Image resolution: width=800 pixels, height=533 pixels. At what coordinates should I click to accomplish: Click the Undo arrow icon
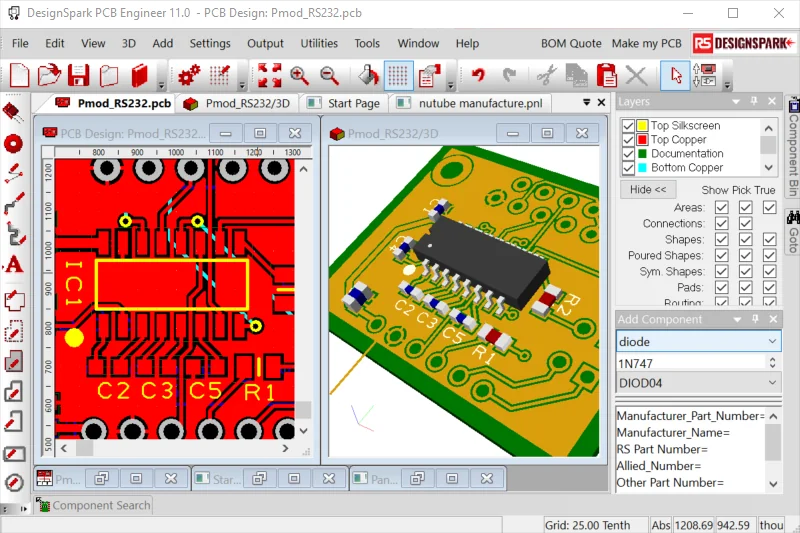tap(478, 75)
